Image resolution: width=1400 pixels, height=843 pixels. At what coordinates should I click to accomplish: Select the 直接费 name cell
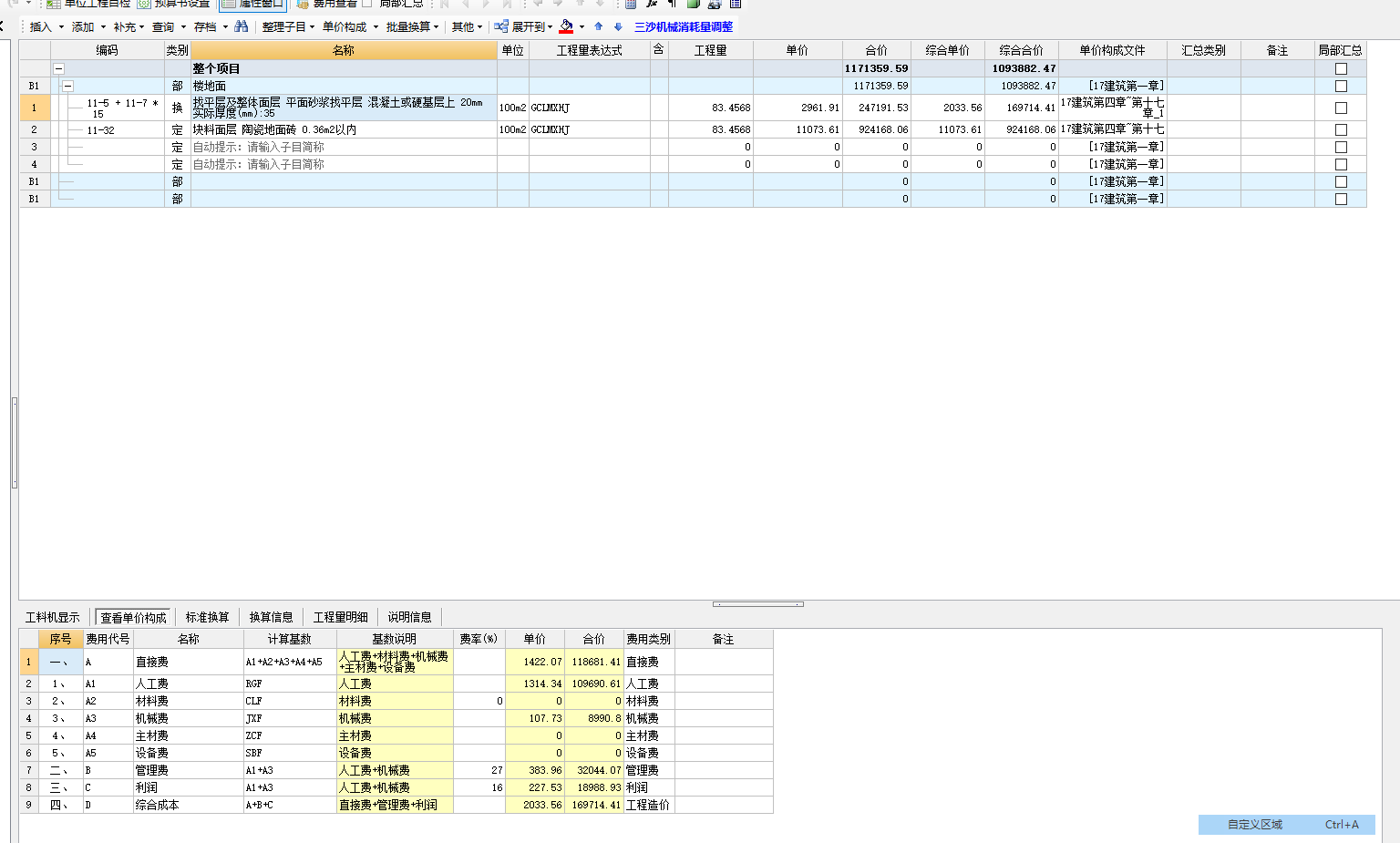tap(189, 662)
